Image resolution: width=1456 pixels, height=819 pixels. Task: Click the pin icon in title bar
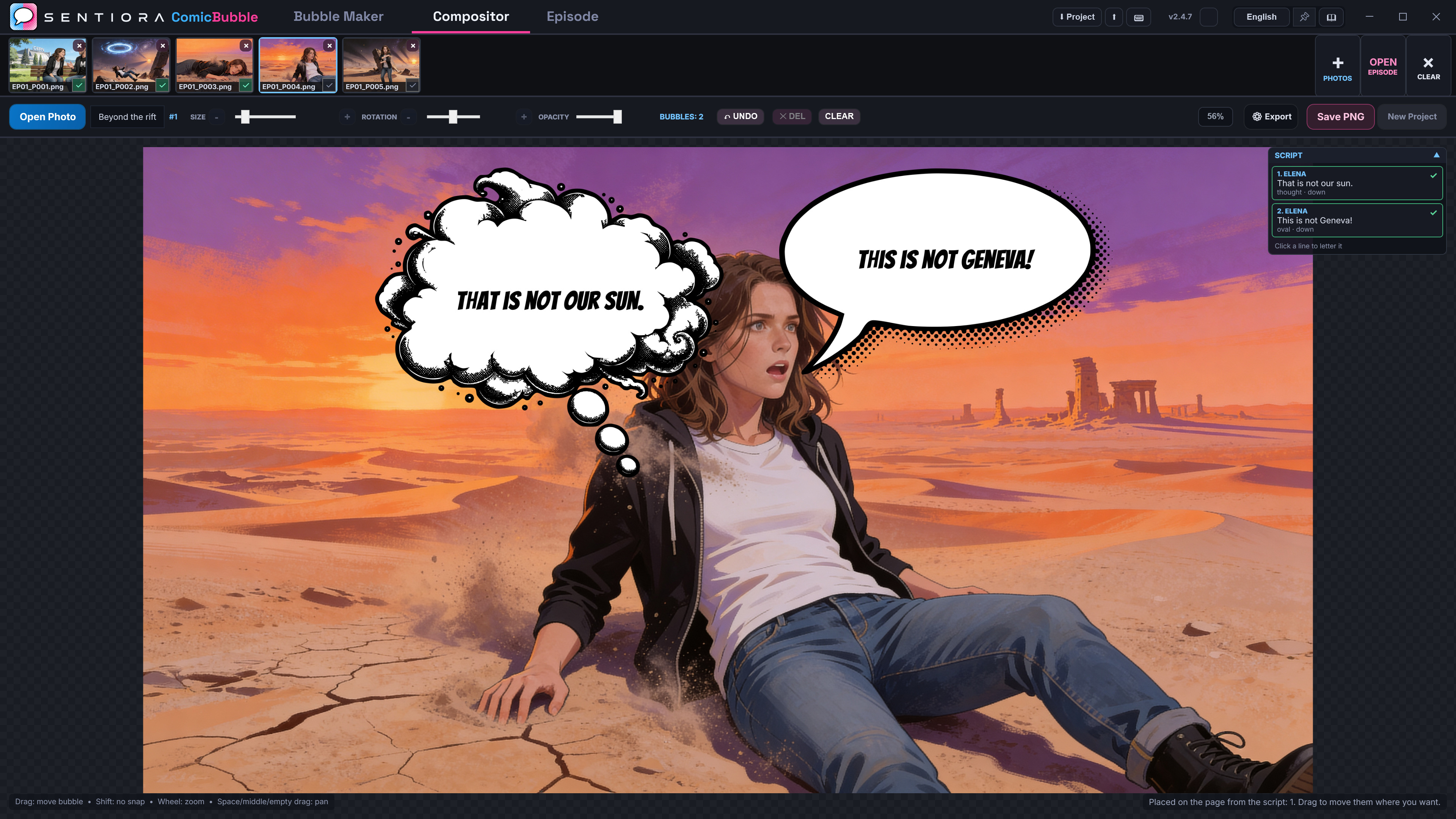(x=1304, y=17)
